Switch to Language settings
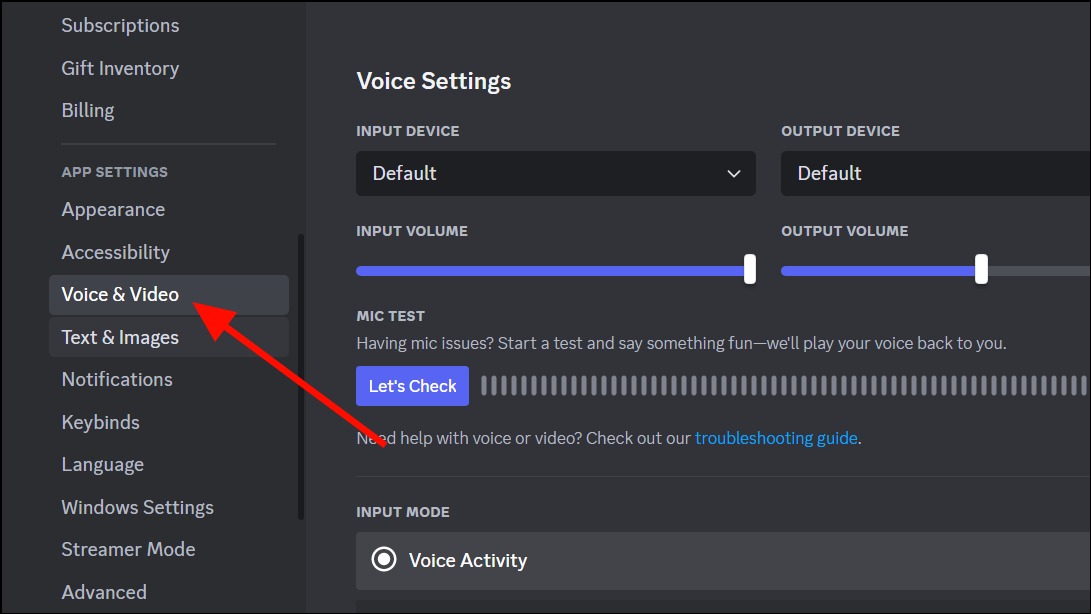Screen dimensions: 1091x614 pos(102,464)
